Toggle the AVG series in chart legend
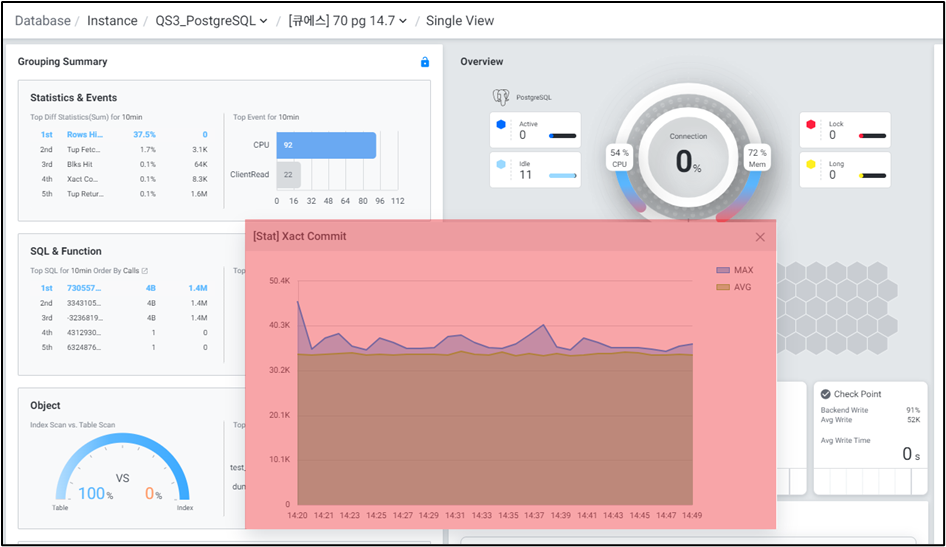 734,287
